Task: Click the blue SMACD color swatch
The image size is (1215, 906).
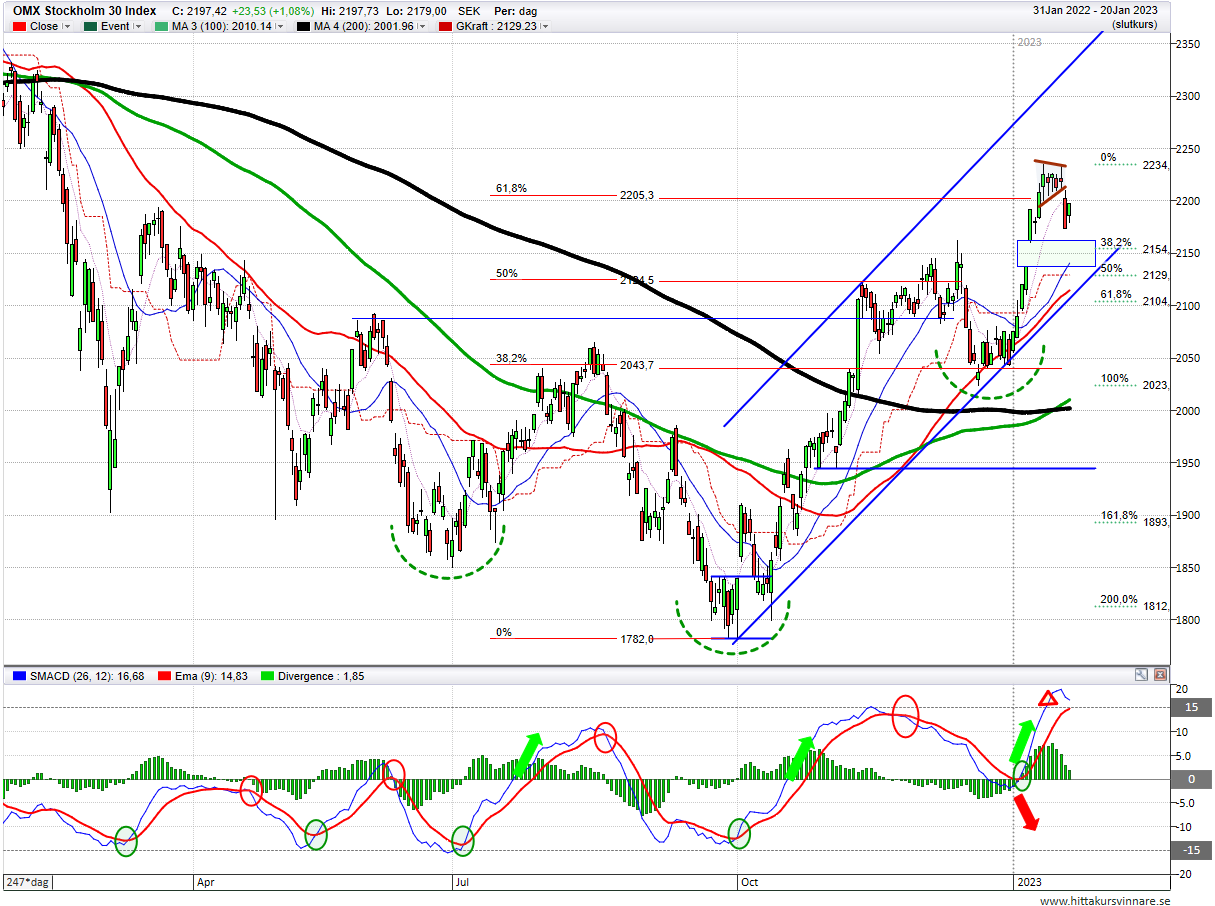Action: point(20,677)
